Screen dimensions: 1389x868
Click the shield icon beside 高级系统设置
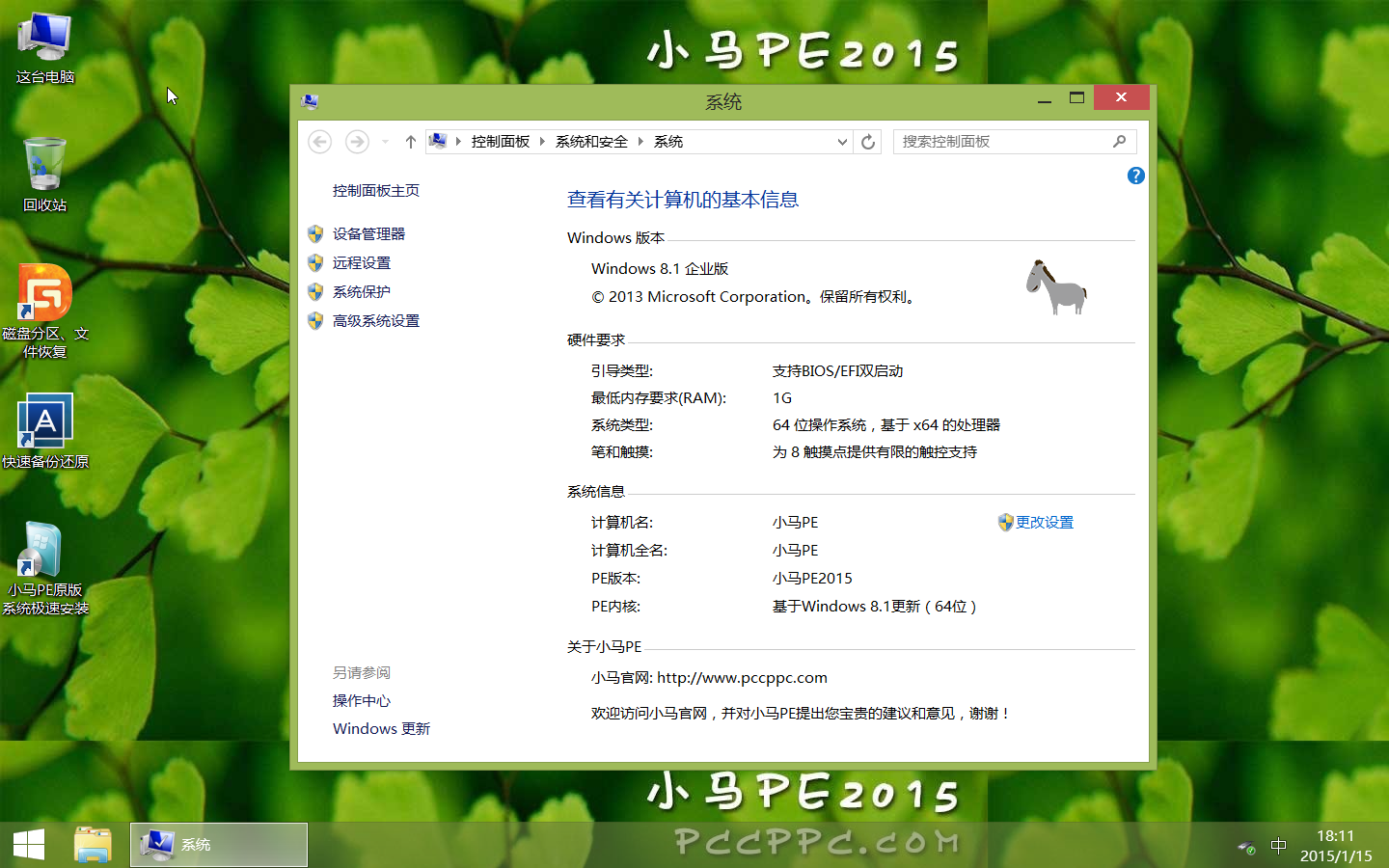[315, 320]
